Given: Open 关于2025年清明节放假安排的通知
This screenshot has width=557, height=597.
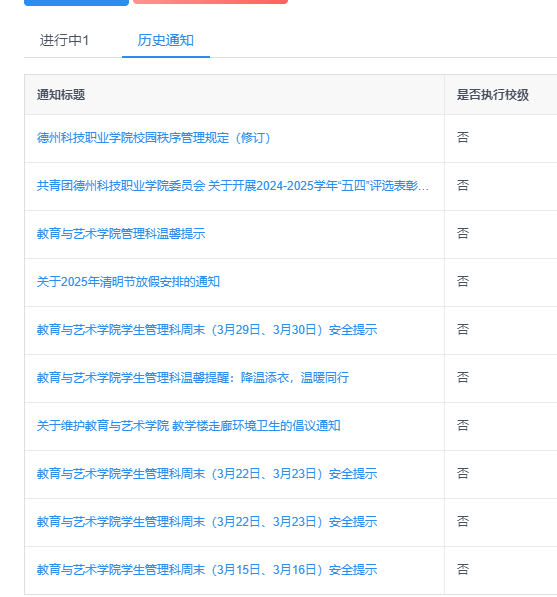Looking at the screenshot, I should (128, 282).
